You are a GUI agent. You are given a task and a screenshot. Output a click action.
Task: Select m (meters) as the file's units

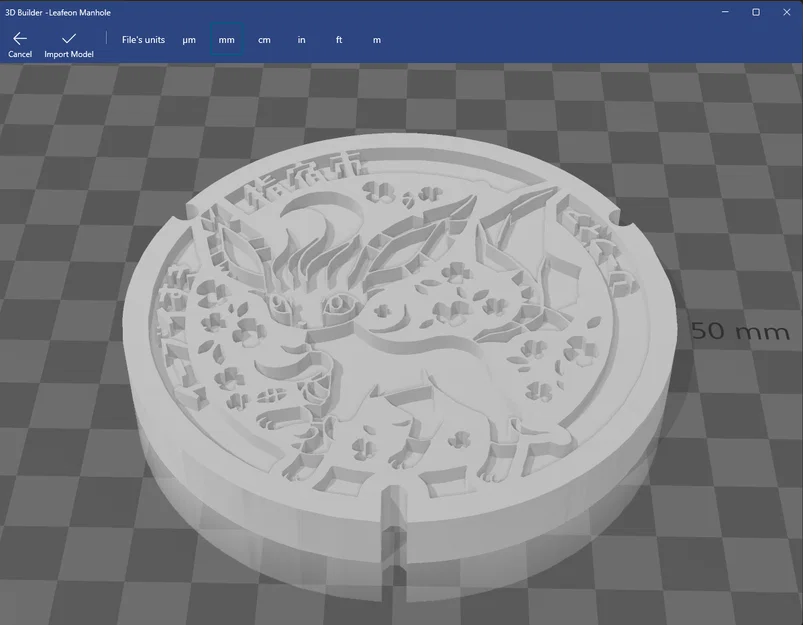click(x=377, y=40)
